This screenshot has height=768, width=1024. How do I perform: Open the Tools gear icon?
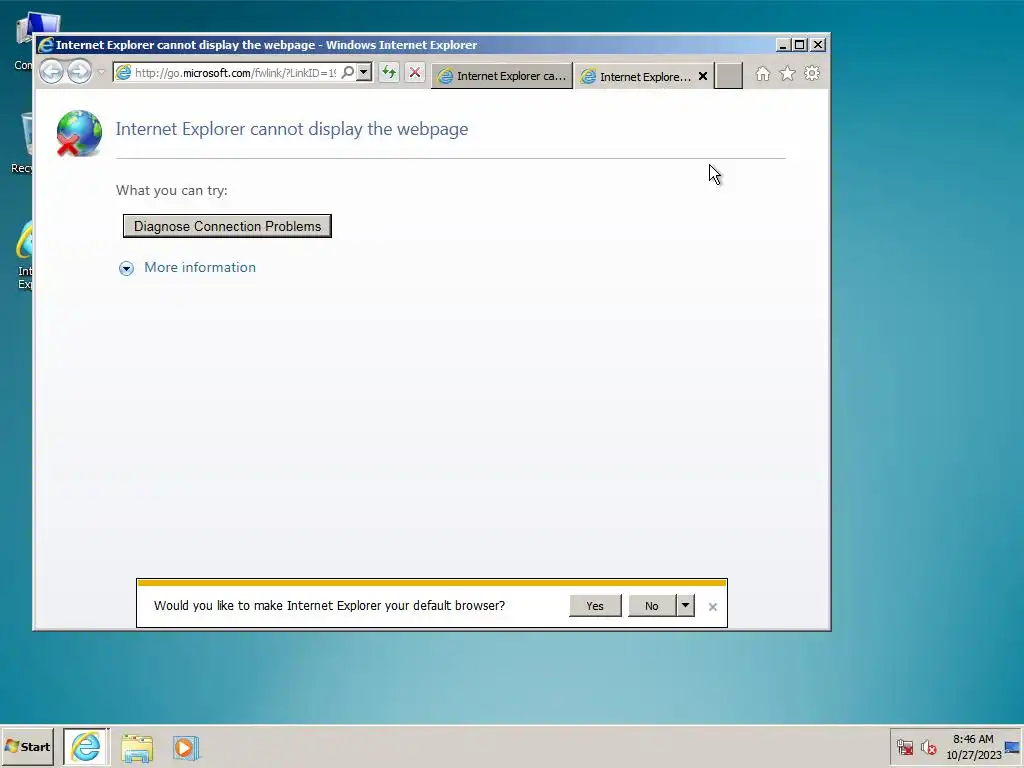coord(812,73)
